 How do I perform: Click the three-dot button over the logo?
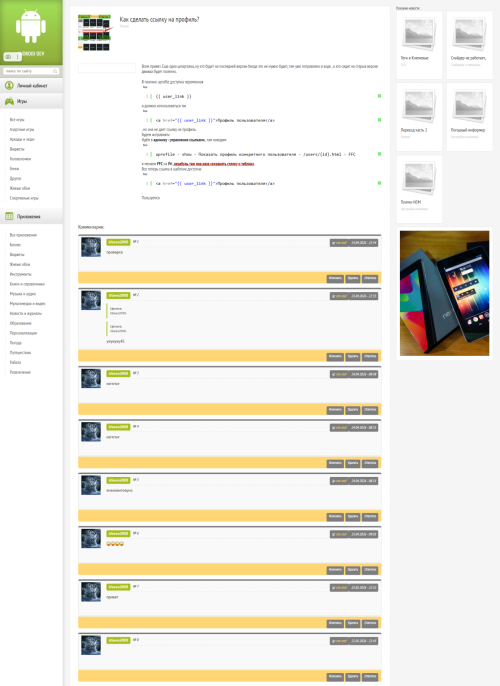(18, 57)
